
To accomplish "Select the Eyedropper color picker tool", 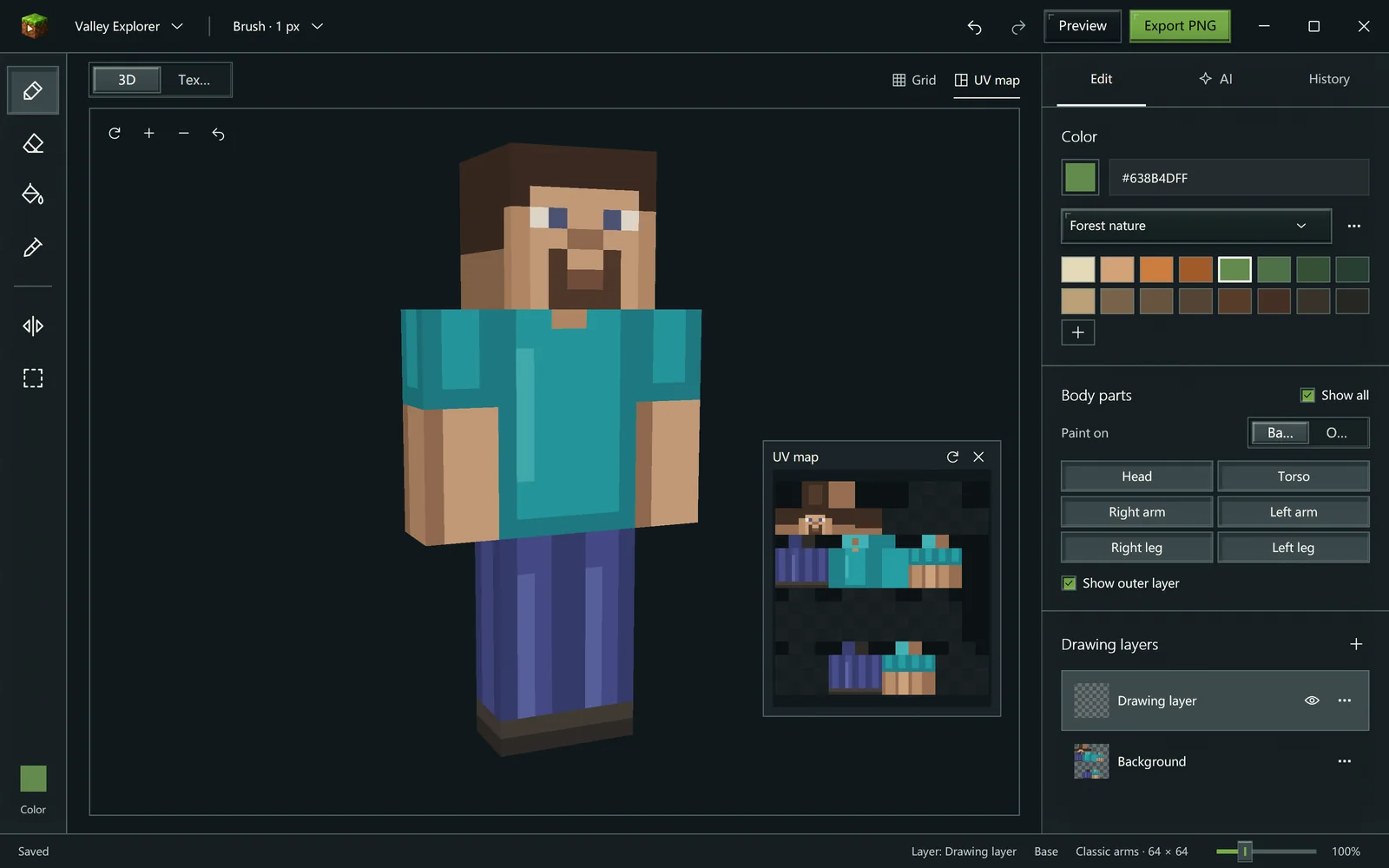I will coord(33,247).
